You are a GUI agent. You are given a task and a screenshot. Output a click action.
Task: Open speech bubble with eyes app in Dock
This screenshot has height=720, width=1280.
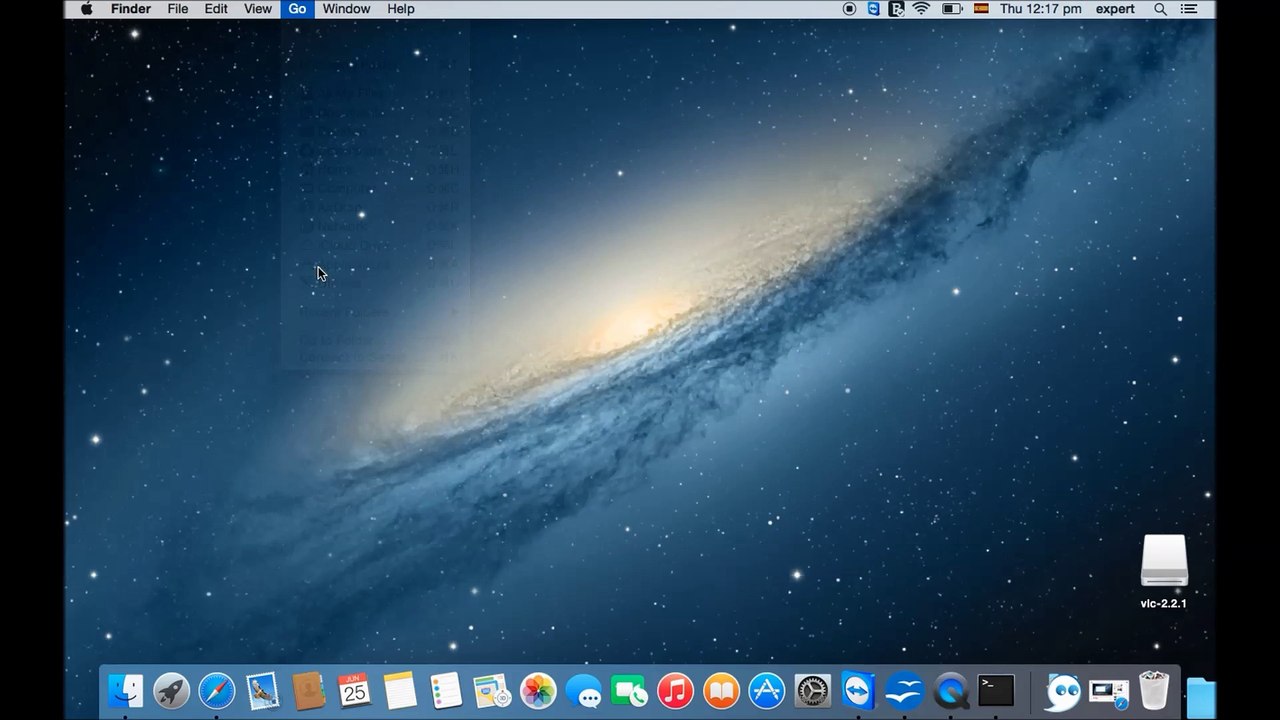1063,691
